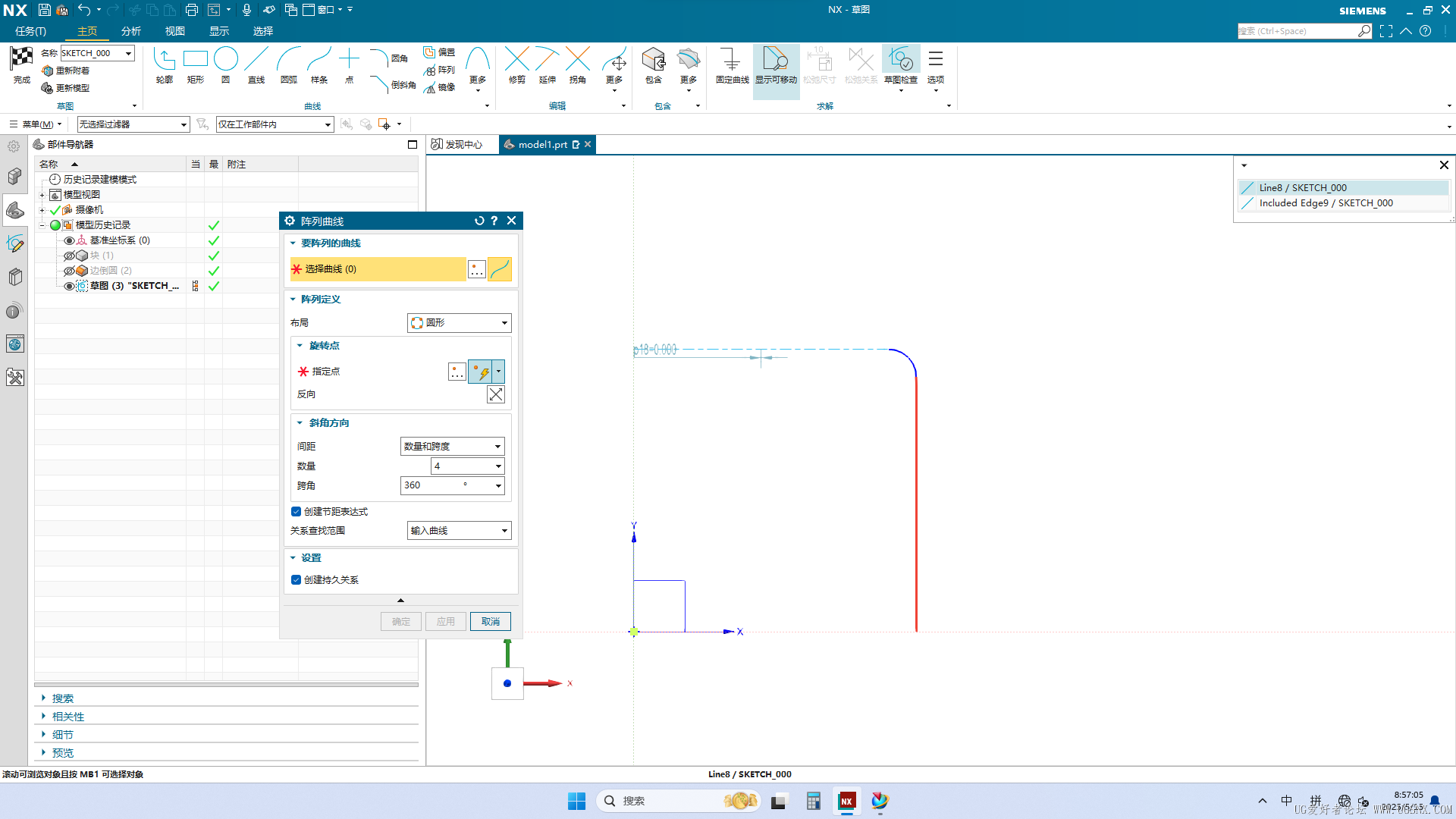
Task: Open NX application in Windows taskbar
Action: point(846,801)
